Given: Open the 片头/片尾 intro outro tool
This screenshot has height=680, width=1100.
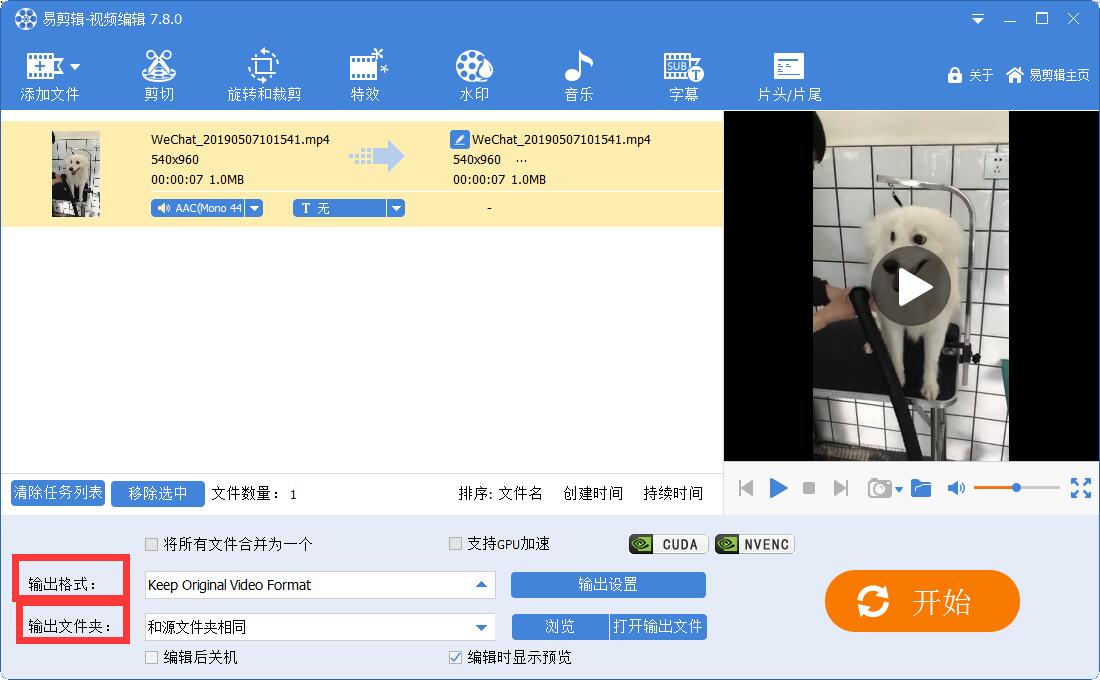Looking at the screenshot, I should tap(789, 76).
